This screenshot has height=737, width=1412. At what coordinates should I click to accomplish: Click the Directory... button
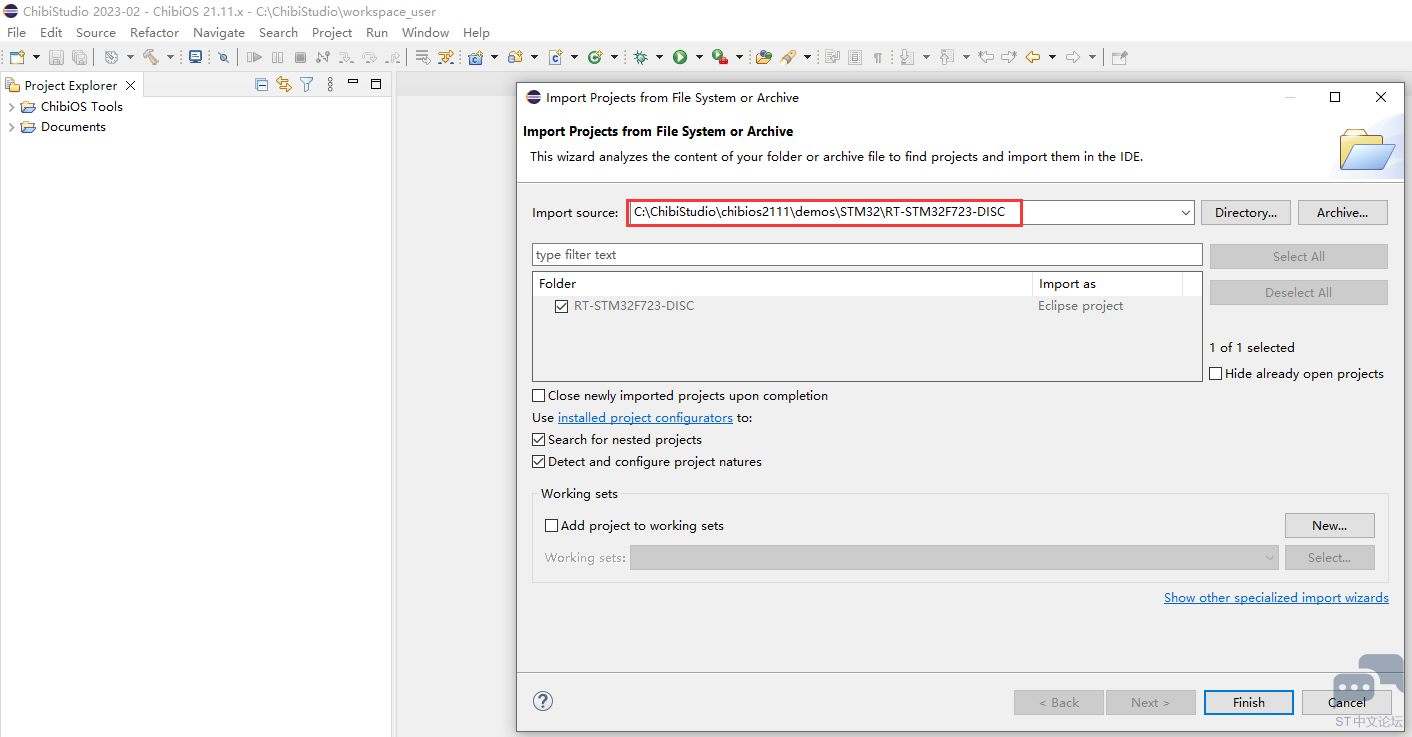point(1246,213)
